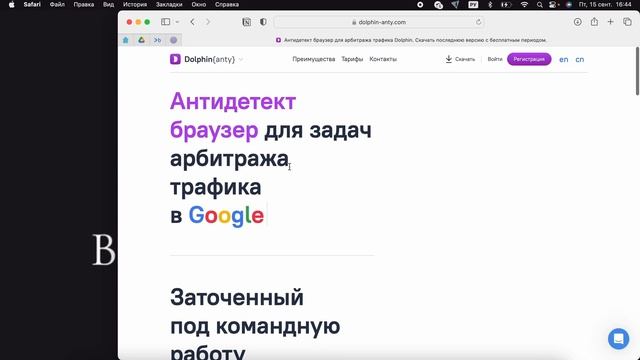Open the Файл menu
Image resolution: width=640 pixels, height=360 pixels.
(57, 5)
